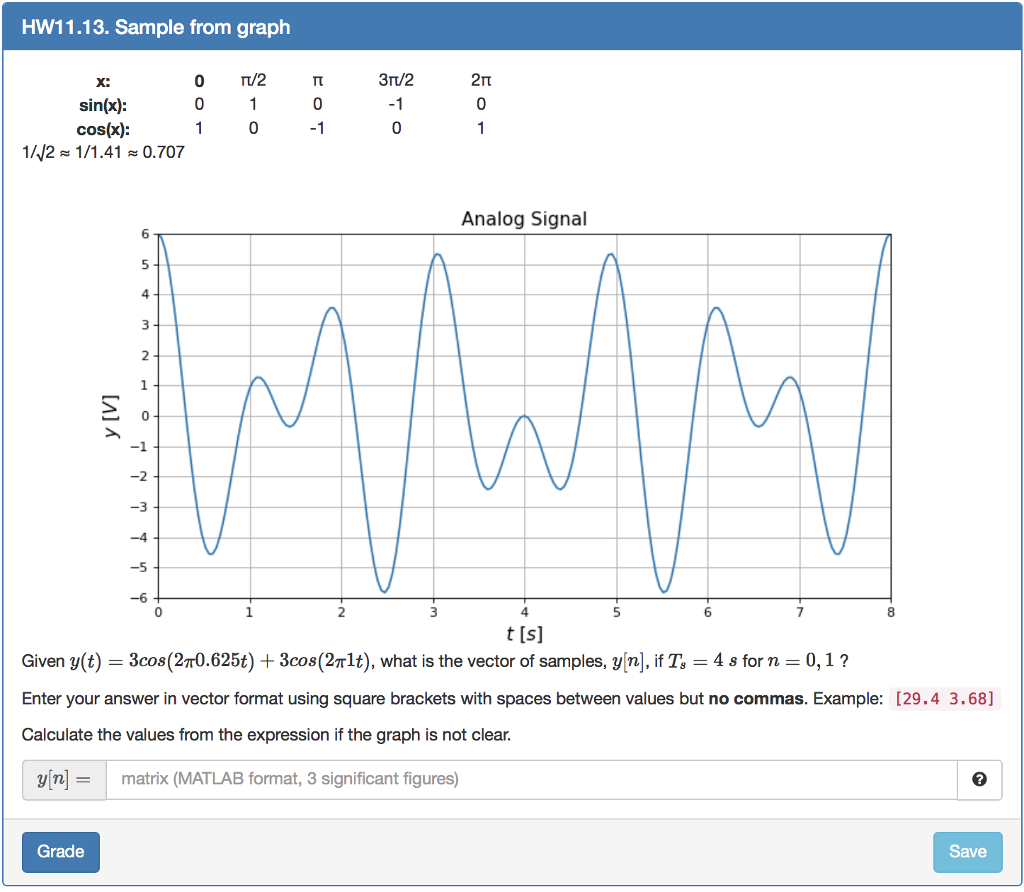Open the help tooltip next to the answer field
Screen dimensions: 1024x892
coord(979,779)
